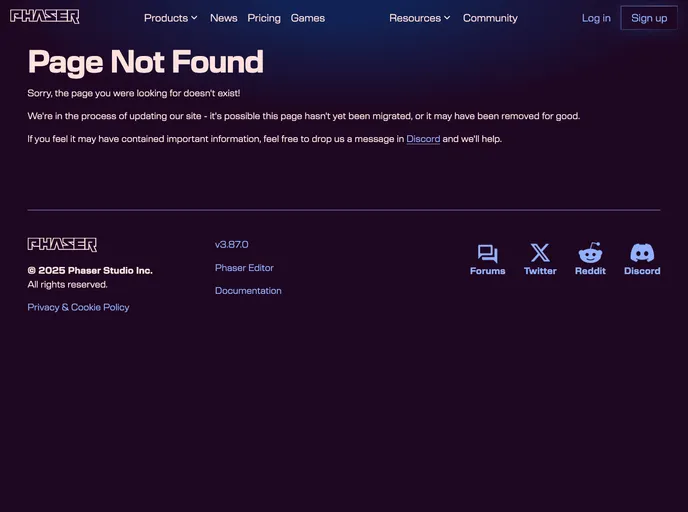Expand the Resources dropdown menu
Screen dimensions: 688x512
click(419, 18)
